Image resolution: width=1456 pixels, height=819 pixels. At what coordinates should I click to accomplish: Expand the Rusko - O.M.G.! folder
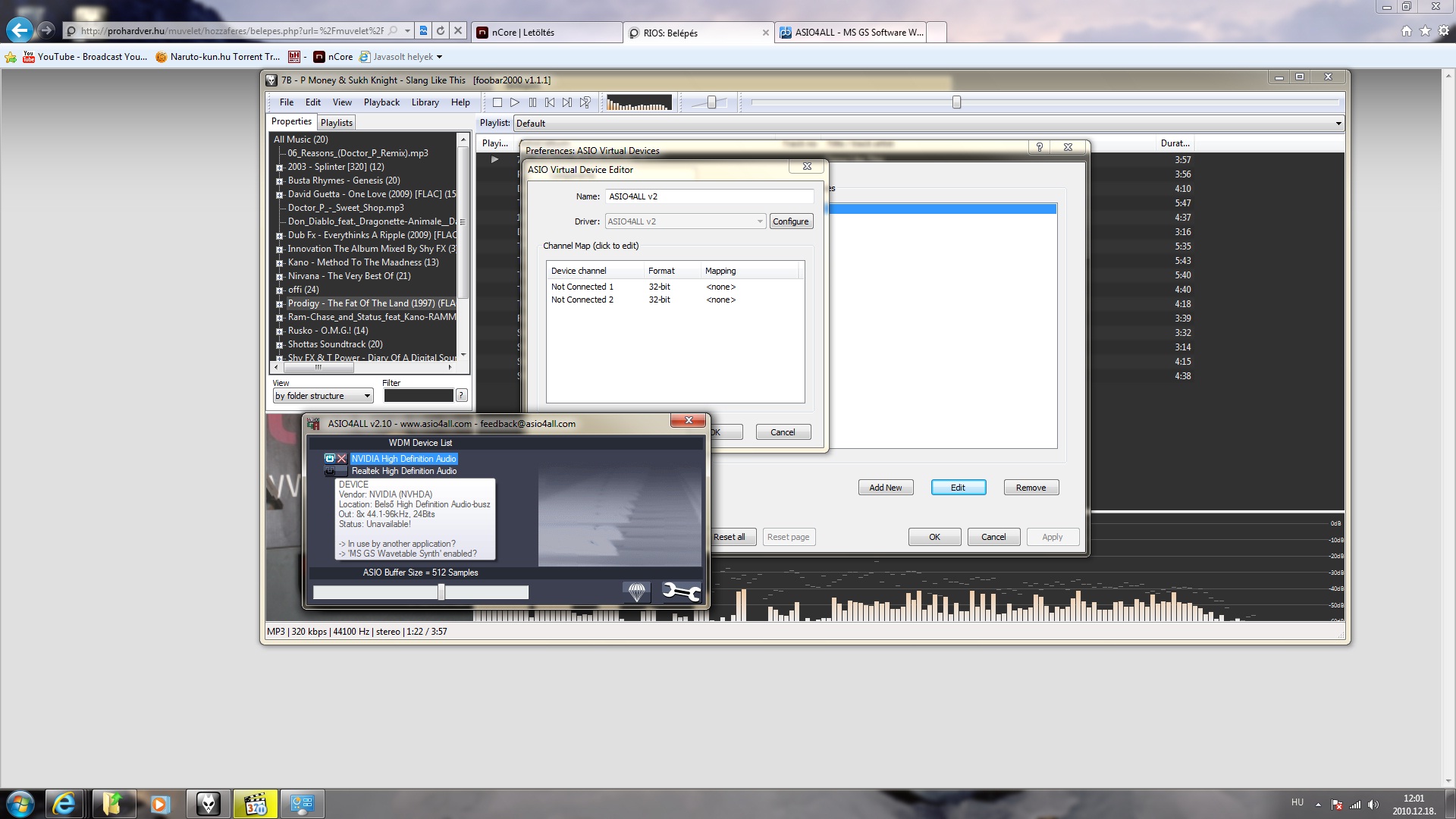[279, 331]
